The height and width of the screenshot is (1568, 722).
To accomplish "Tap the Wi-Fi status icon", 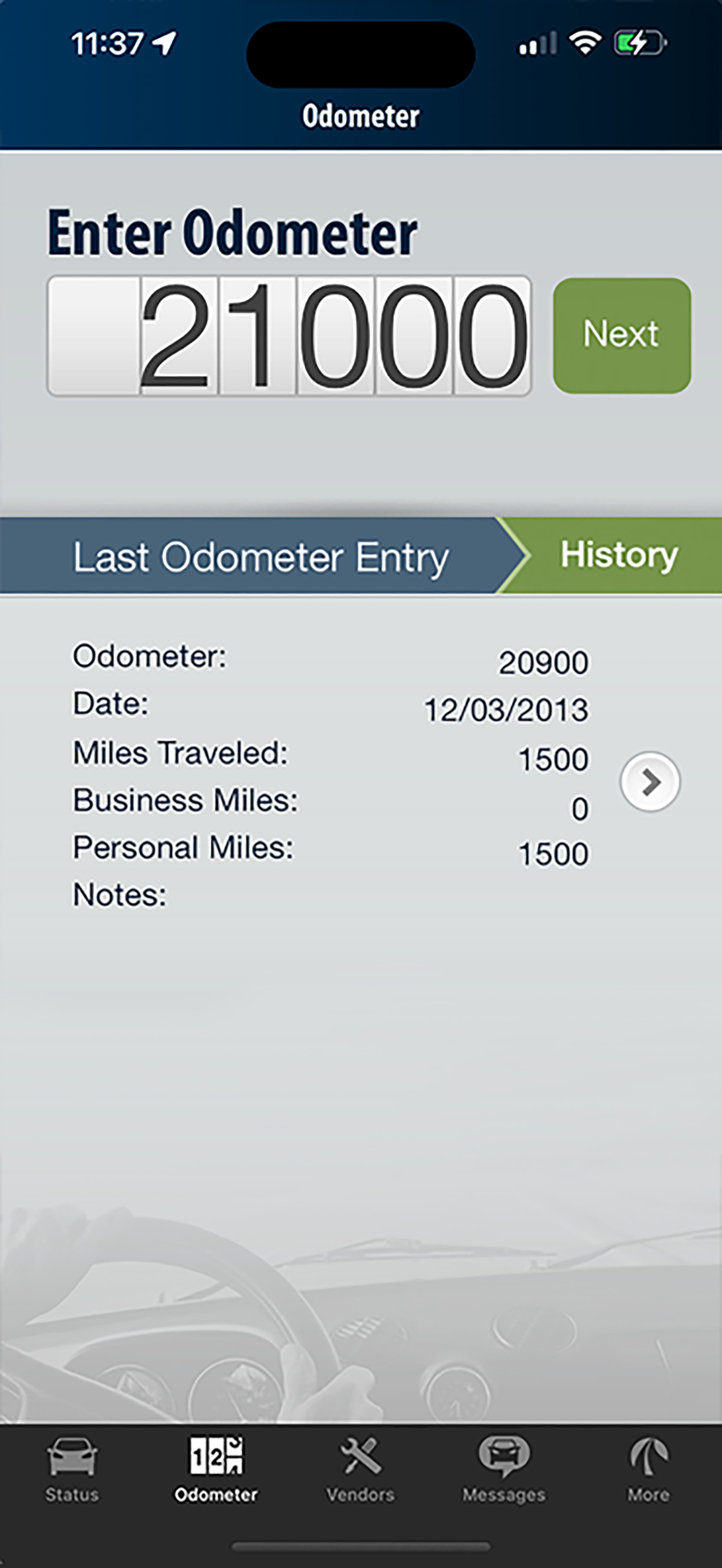I will 585,43.
